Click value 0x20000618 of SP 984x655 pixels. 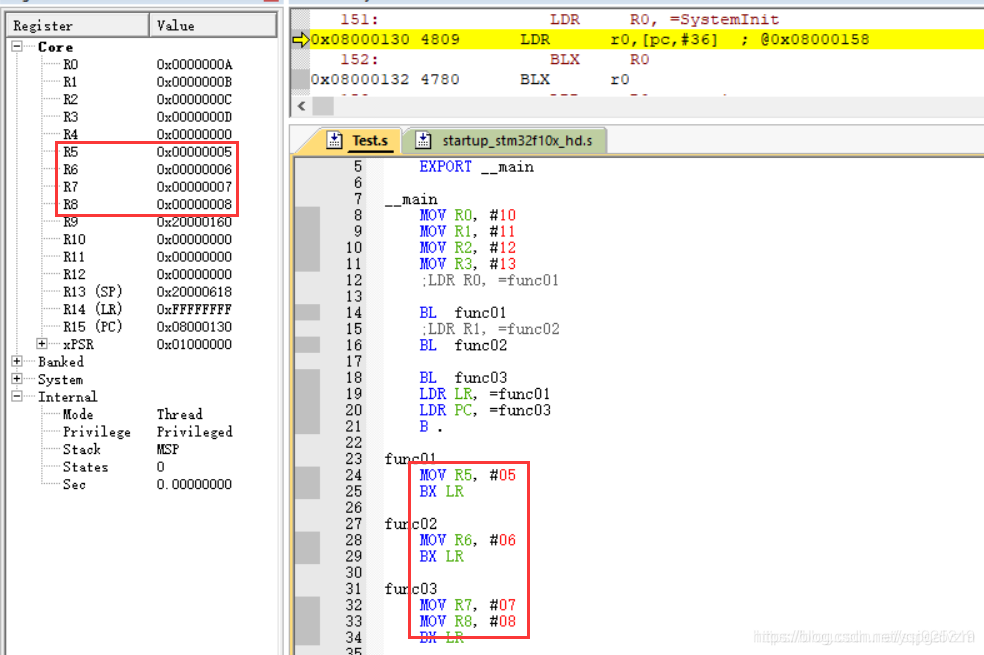pyautogui.click(x=195, y=292)
